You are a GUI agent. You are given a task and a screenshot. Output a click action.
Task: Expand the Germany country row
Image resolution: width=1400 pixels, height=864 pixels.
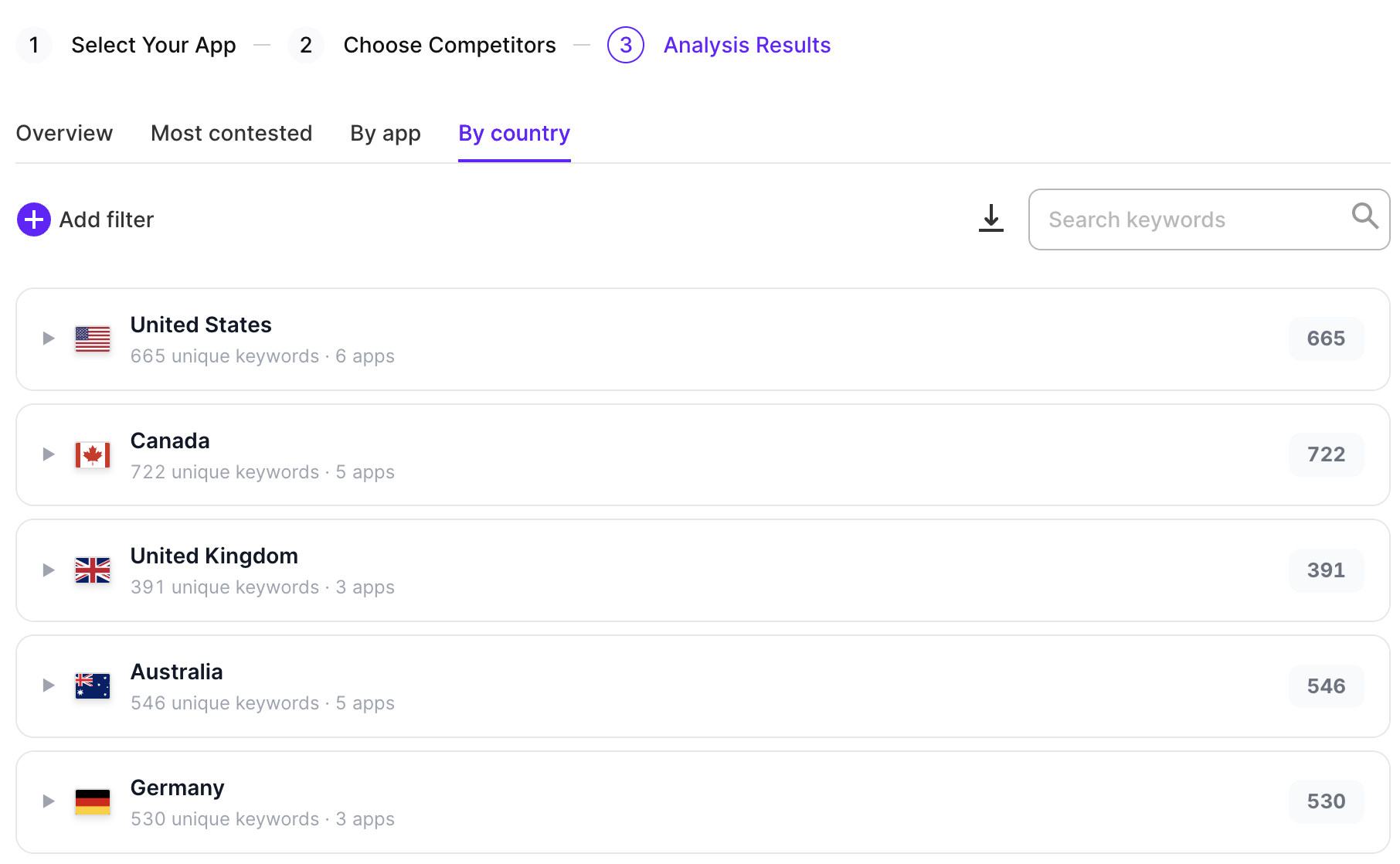(47, 801)
